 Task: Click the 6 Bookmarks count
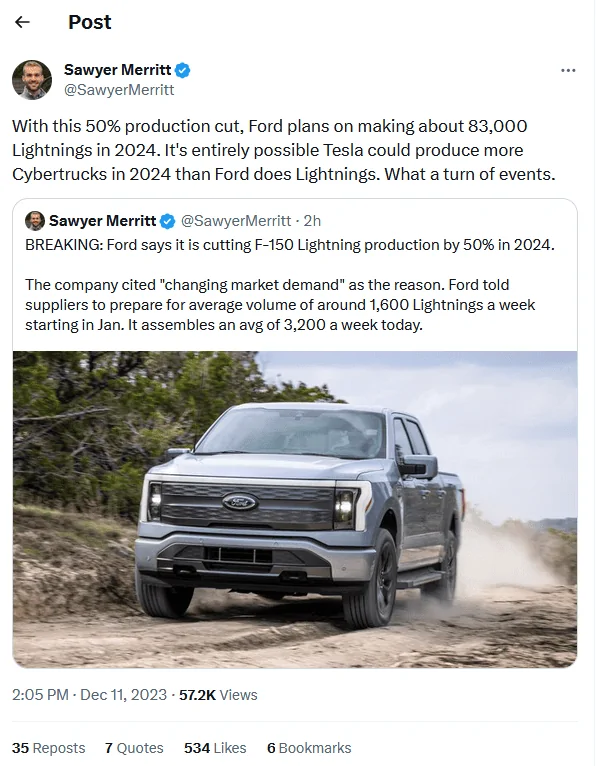tap(309, 748)
